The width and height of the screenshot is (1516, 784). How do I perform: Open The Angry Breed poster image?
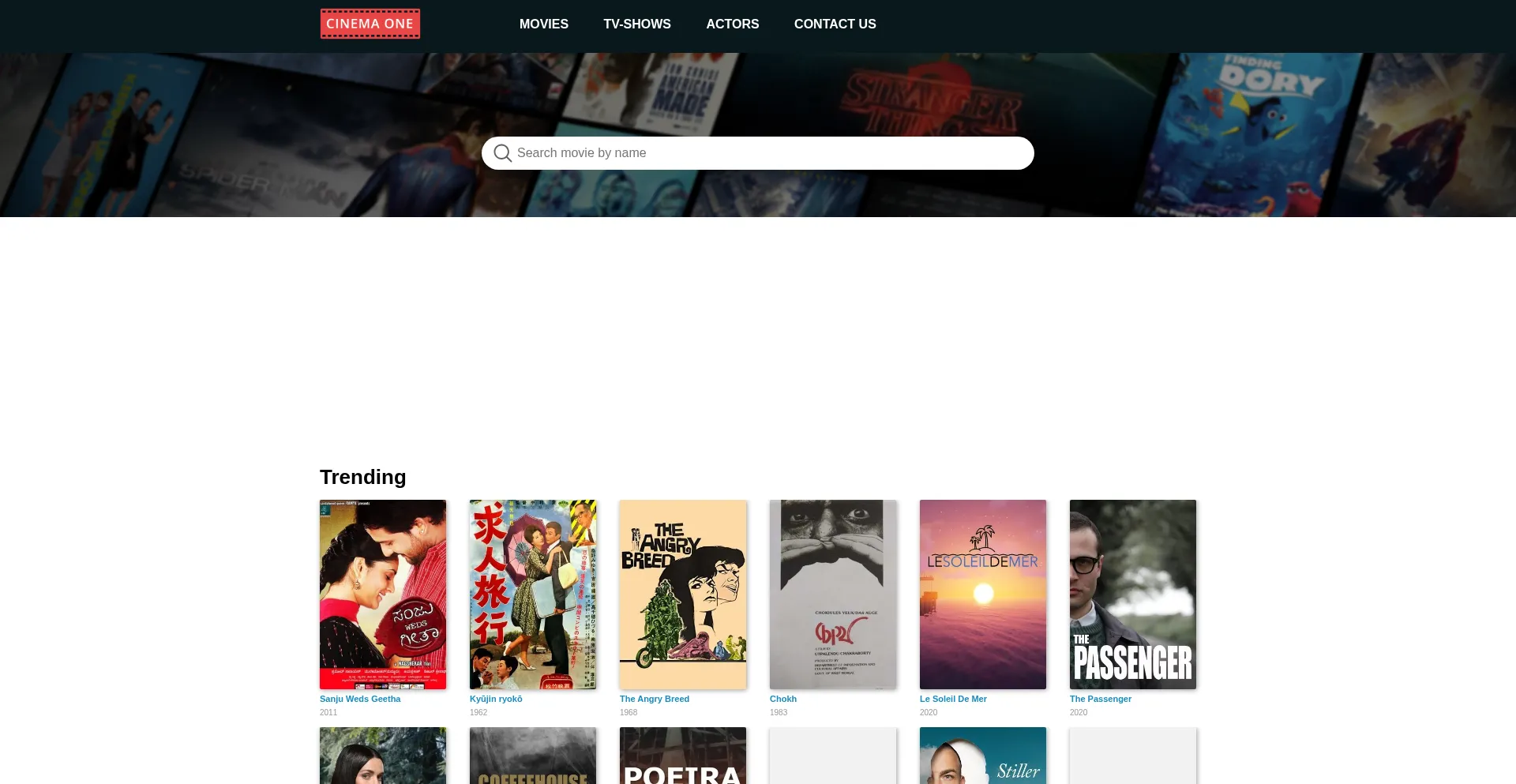[682, 594]
